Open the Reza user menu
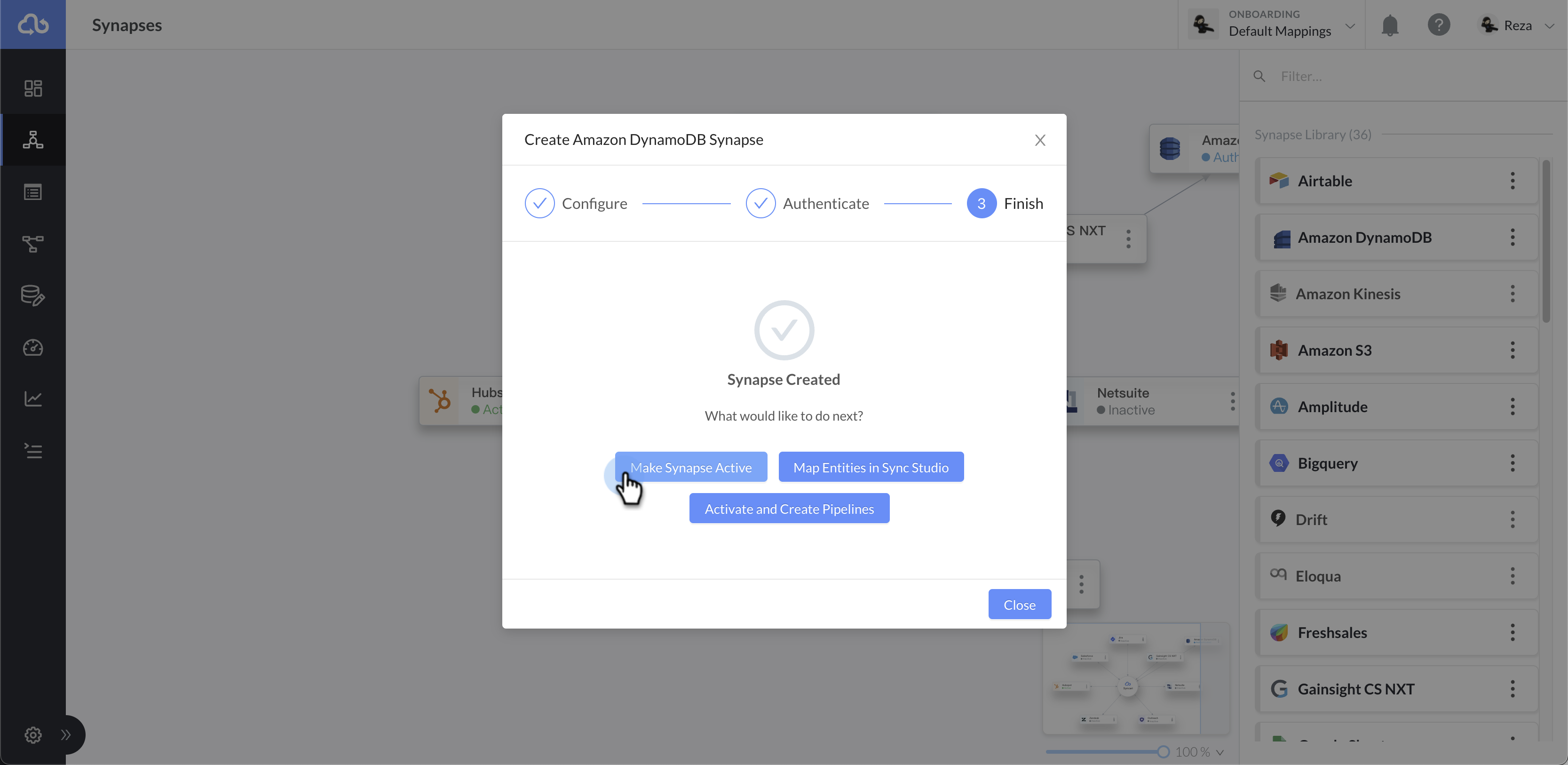Viewport: 1568px width, 765px height. click(x=1517, y=25)
